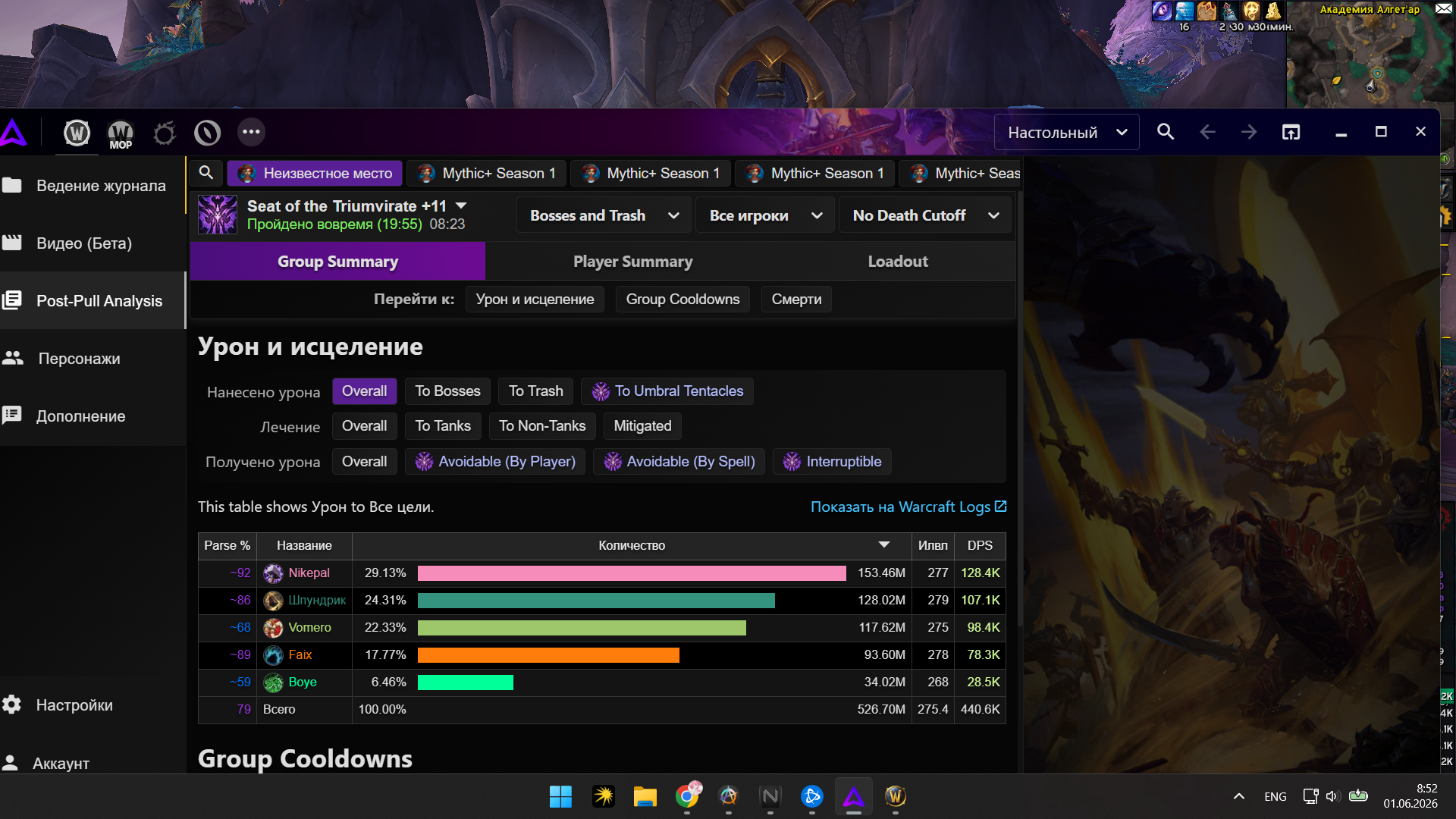Select To Umbral Tentacles filter
Screen dimensions: 1456x819
pos(667,391)
